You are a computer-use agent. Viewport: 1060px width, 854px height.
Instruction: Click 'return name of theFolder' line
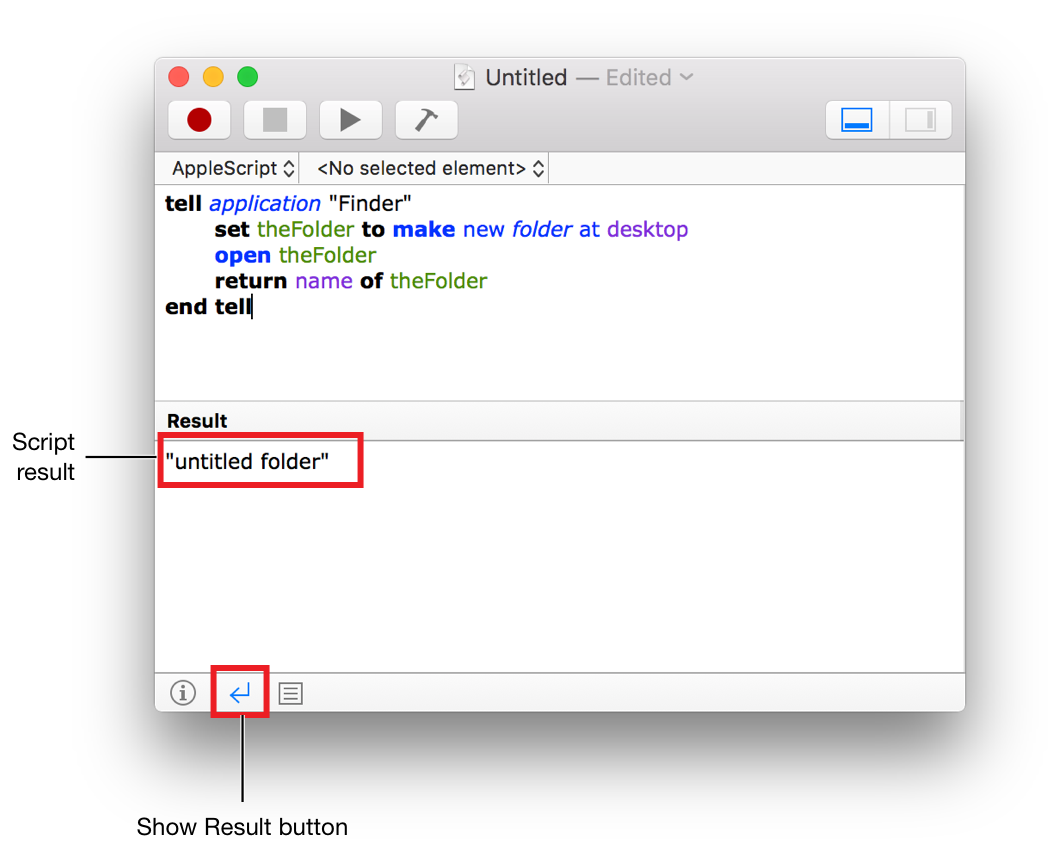[x=351, y=281]
